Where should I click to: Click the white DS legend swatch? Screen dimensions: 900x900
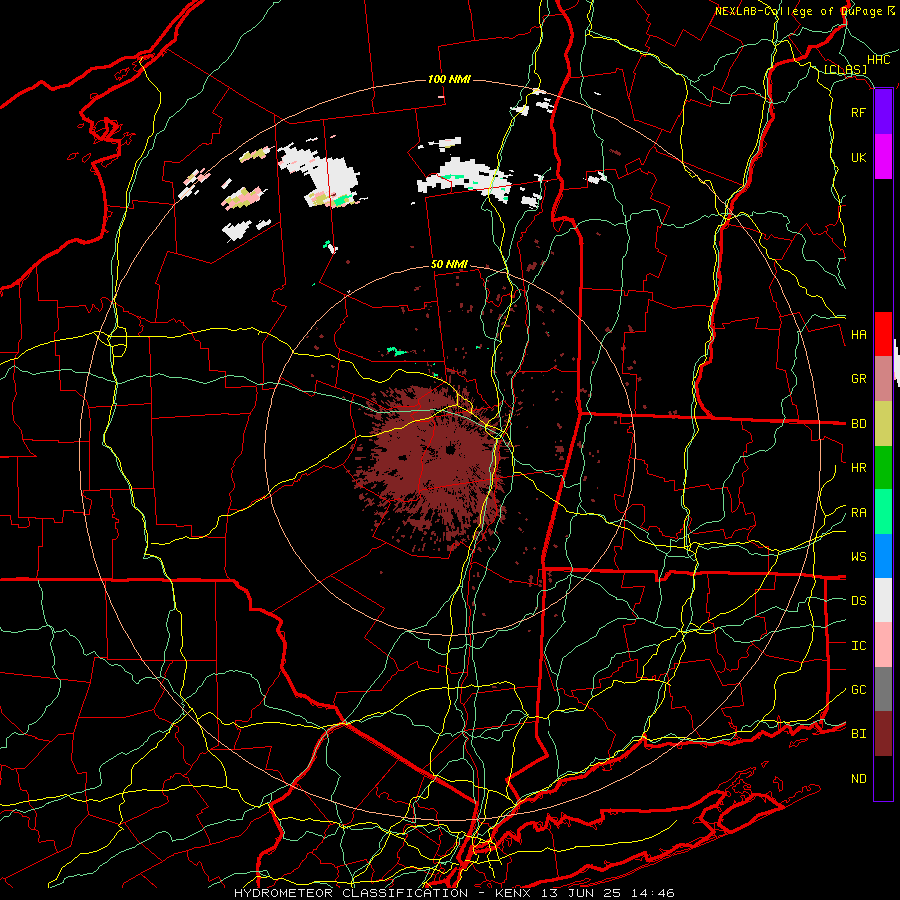pyautogui.click(x=883, y=600)
